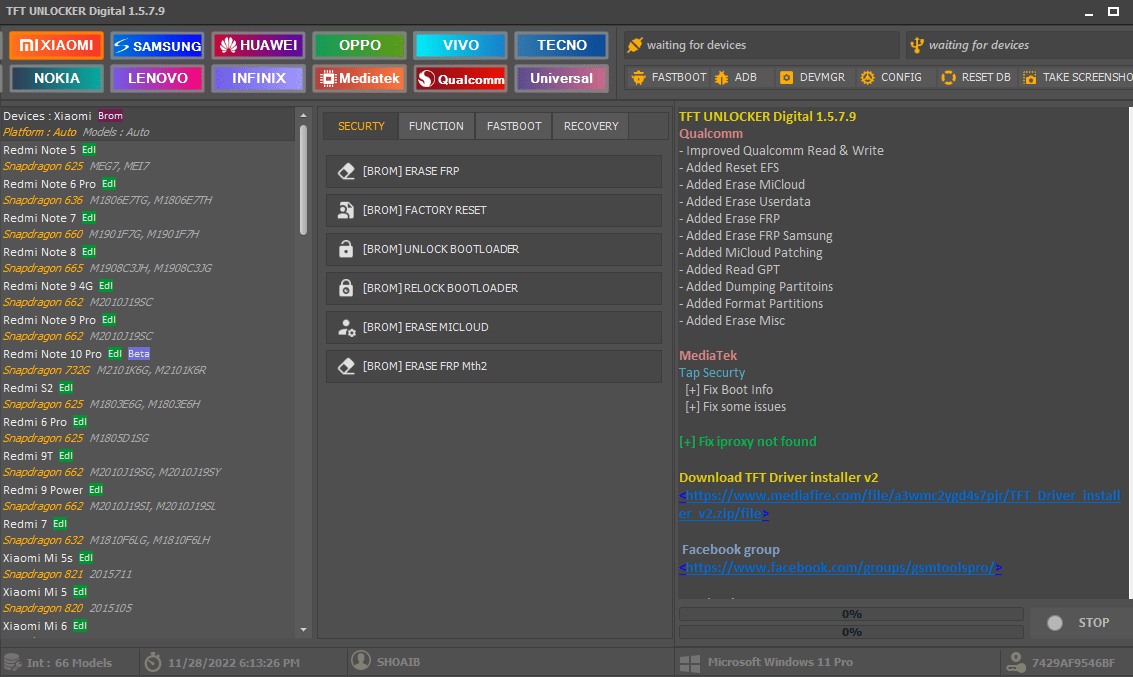Select the LENOVO brand button
The image size is (1133, 677).
pos(158,78)
